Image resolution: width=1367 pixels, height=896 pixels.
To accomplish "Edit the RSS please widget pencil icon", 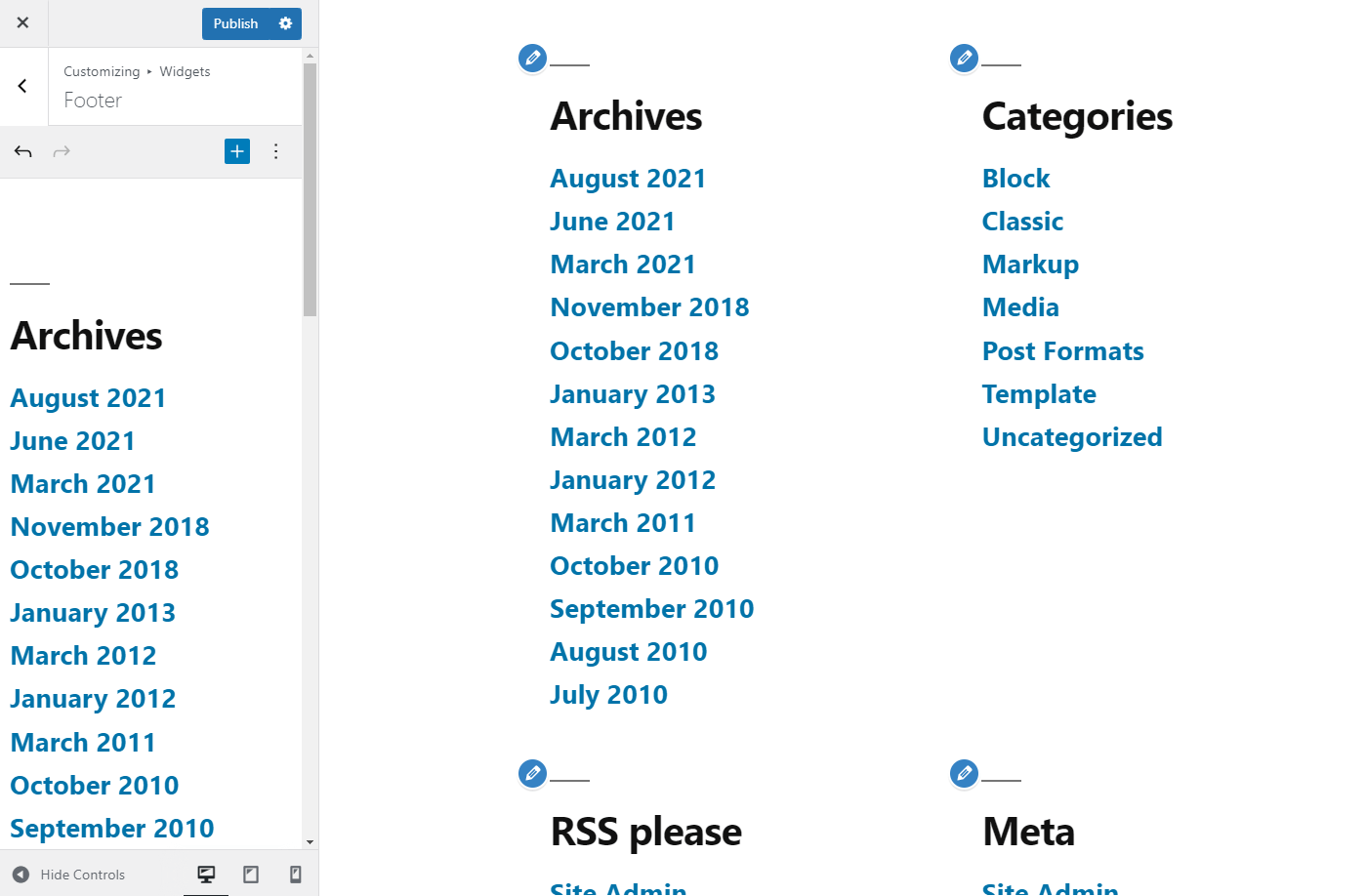I will (x=532, y=773).
